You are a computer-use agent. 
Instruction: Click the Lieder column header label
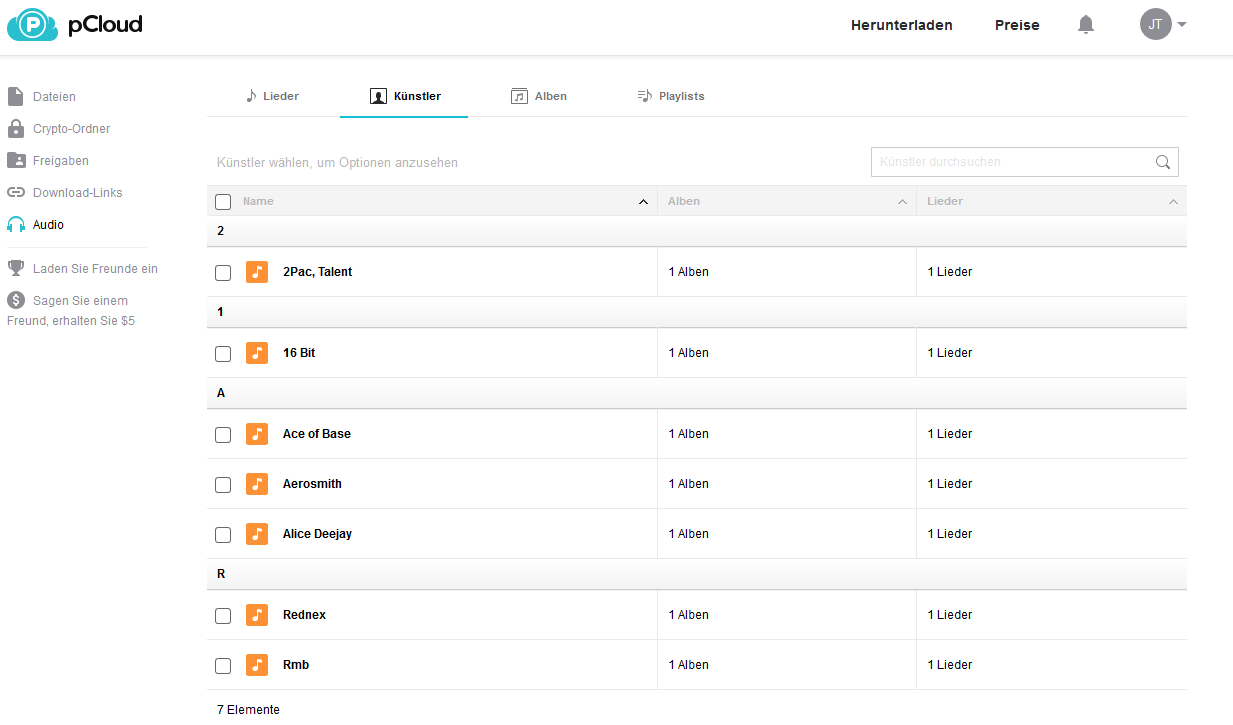coord(945,201)
